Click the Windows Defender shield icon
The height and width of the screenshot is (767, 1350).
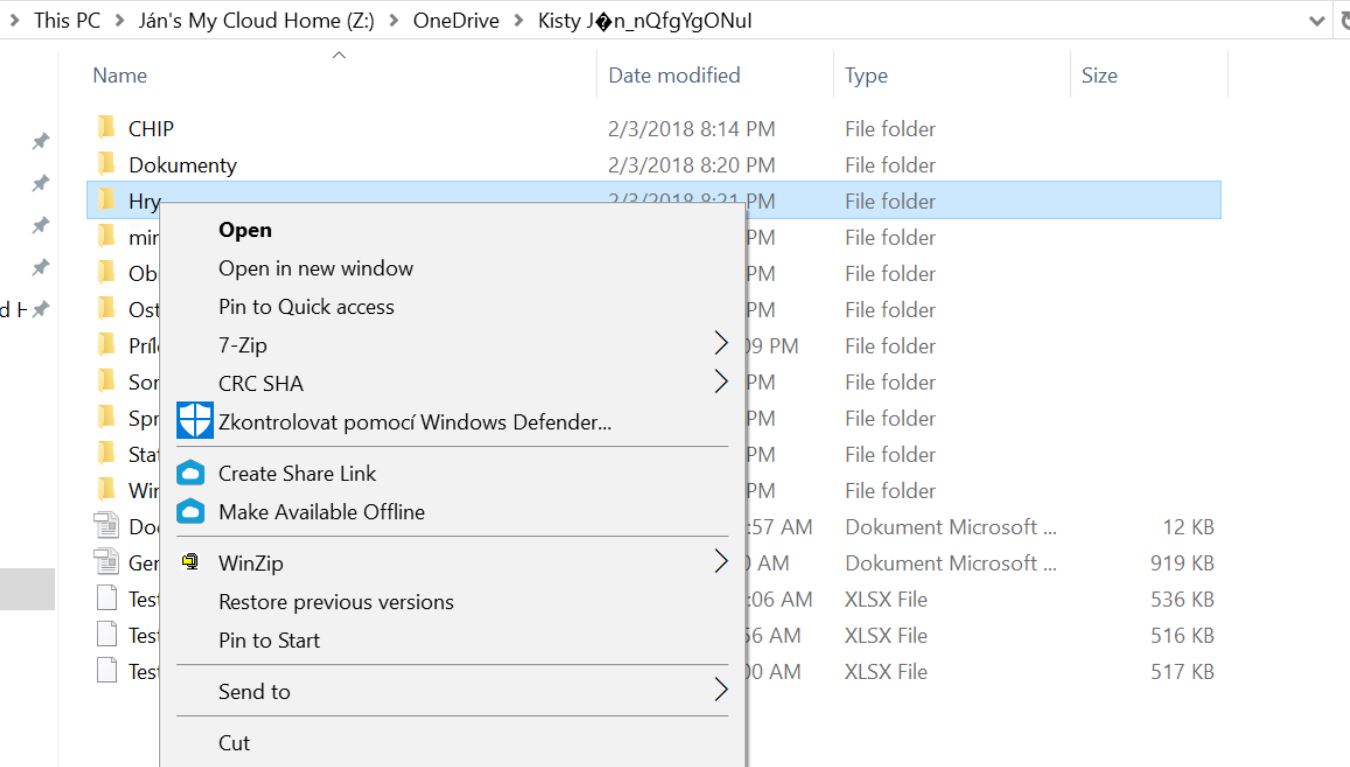[195, 421]
